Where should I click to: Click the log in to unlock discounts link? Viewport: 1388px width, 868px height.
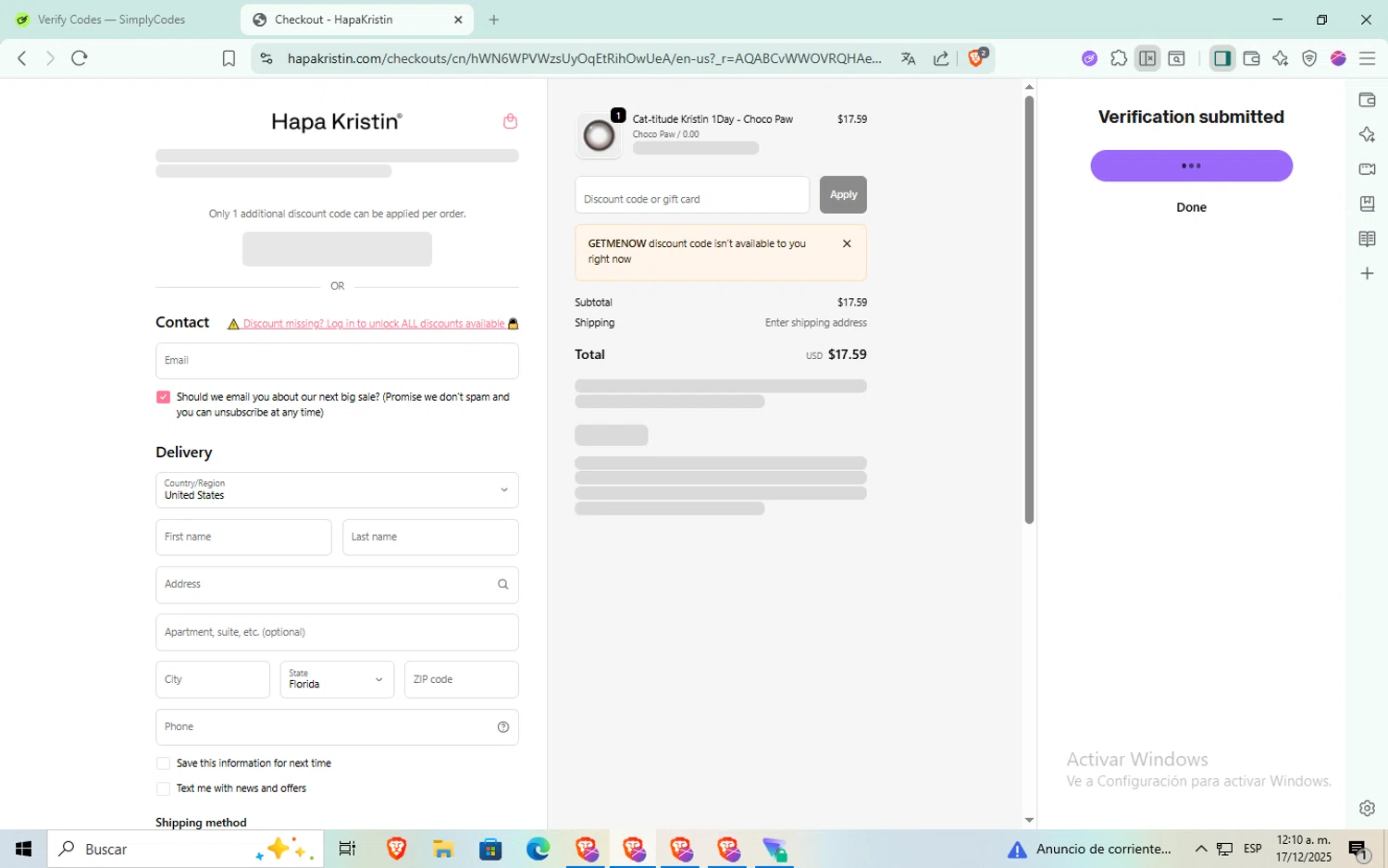(374, 324)
